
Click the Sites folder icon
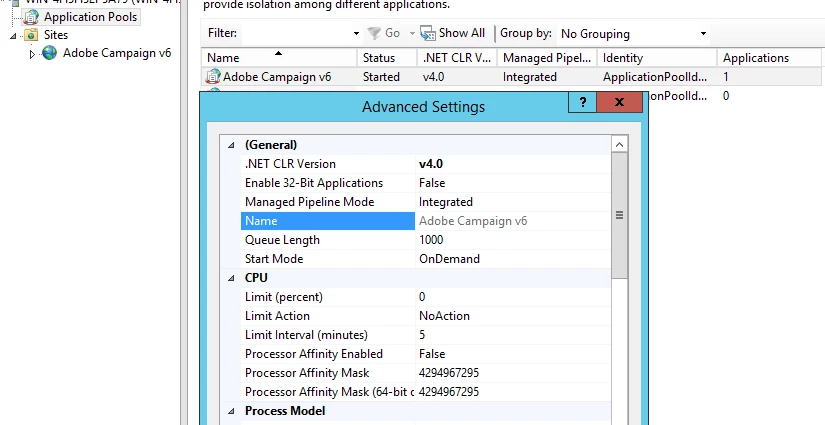[32, 35]
